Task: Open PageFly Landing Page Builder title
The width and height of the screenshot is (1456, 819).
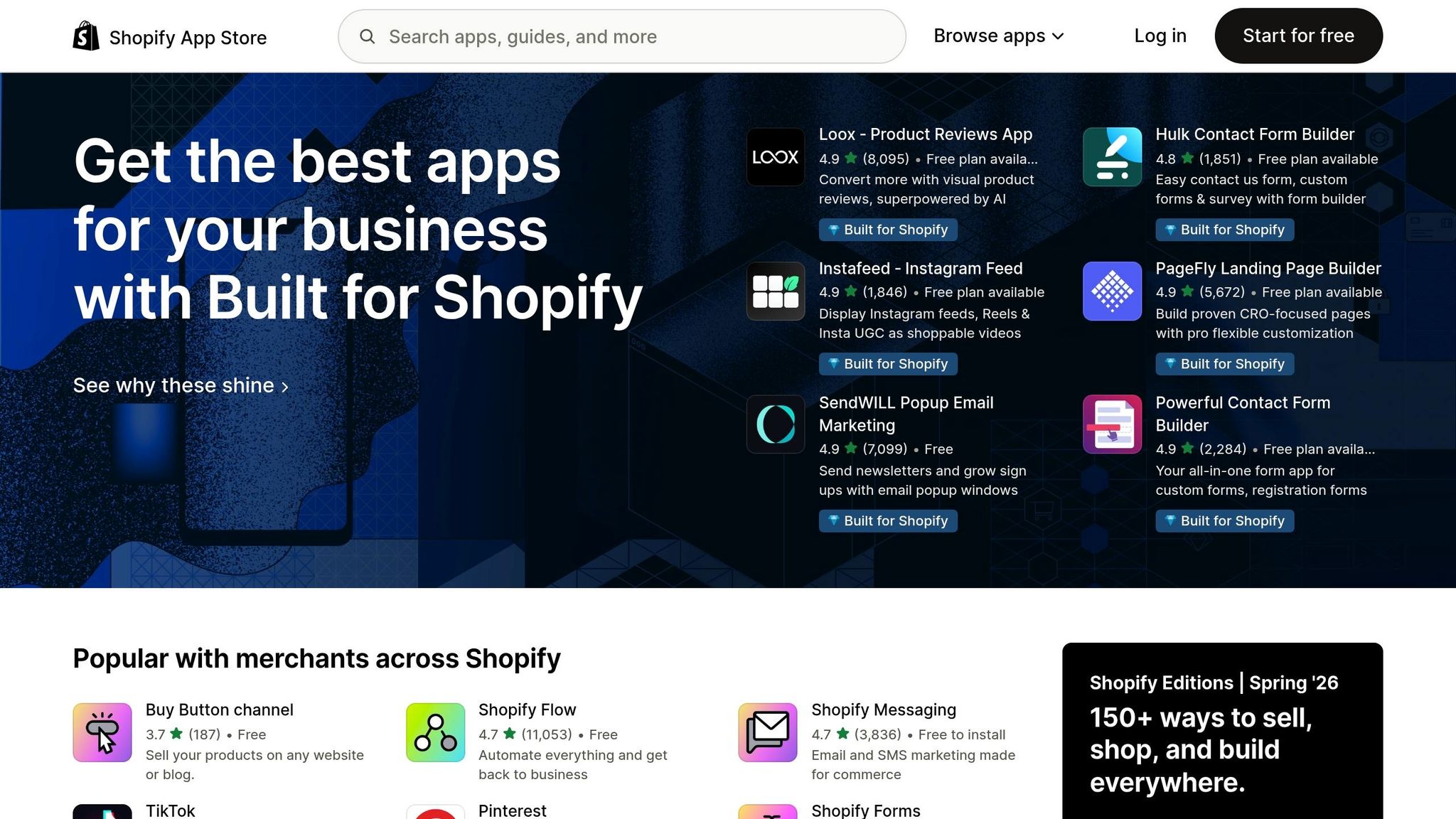Action: tap(1268, 269)
